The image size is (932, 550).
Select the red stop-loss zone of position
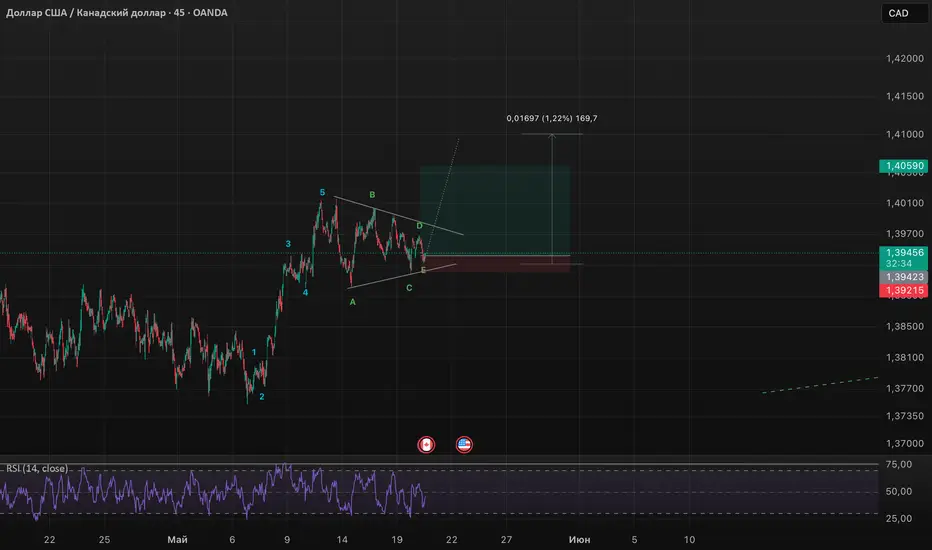pyautogui.click(x=496, y=264)
